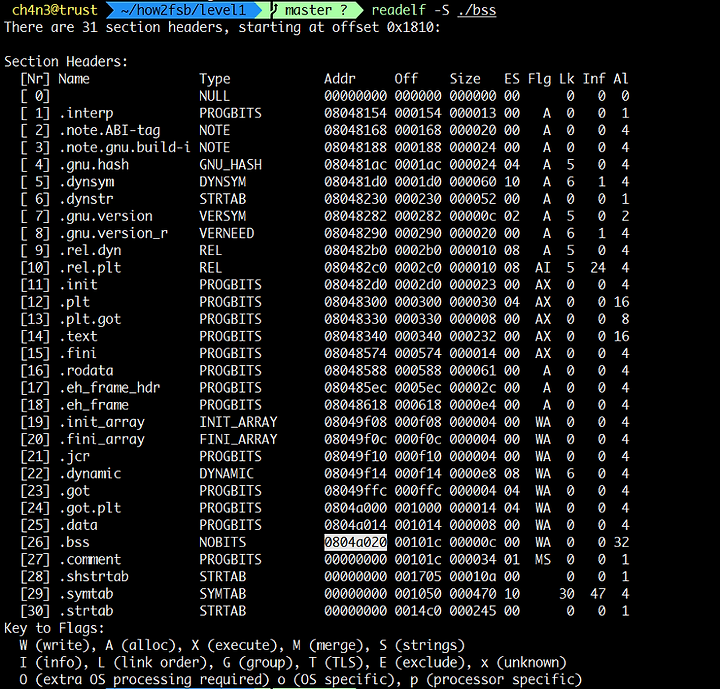Click the Size column header
Screen dimensions: 720x689
[x=465, y=79]
